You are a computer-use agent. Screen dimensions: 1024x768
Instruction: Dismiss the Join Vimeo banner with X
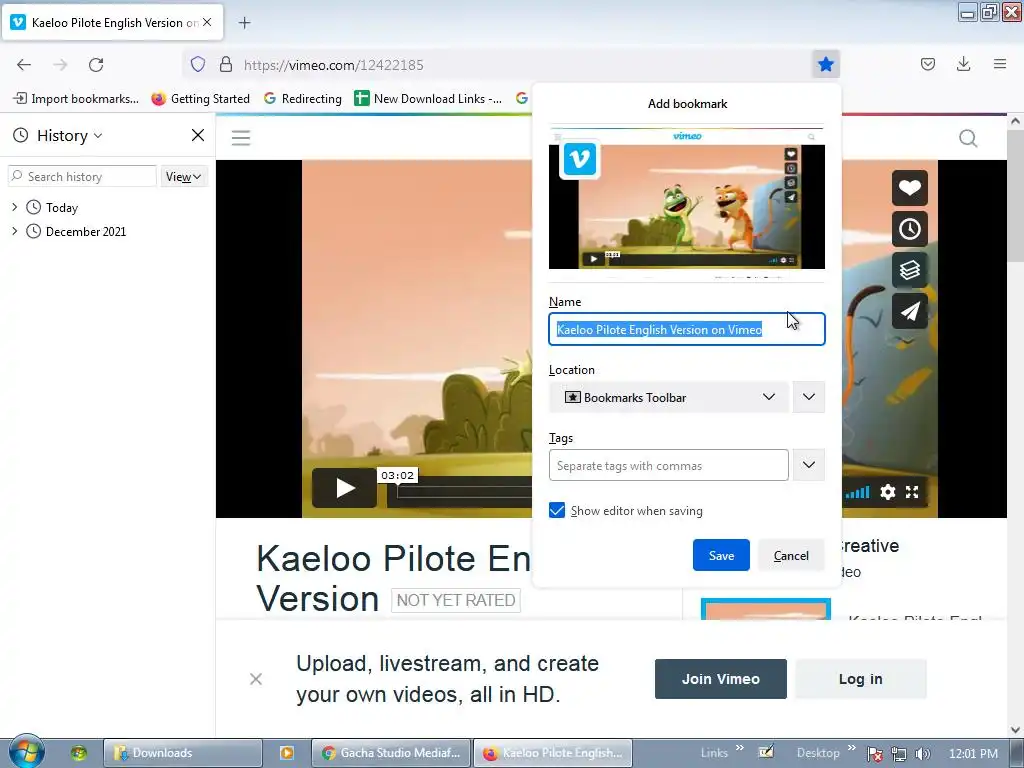(256, 679)
